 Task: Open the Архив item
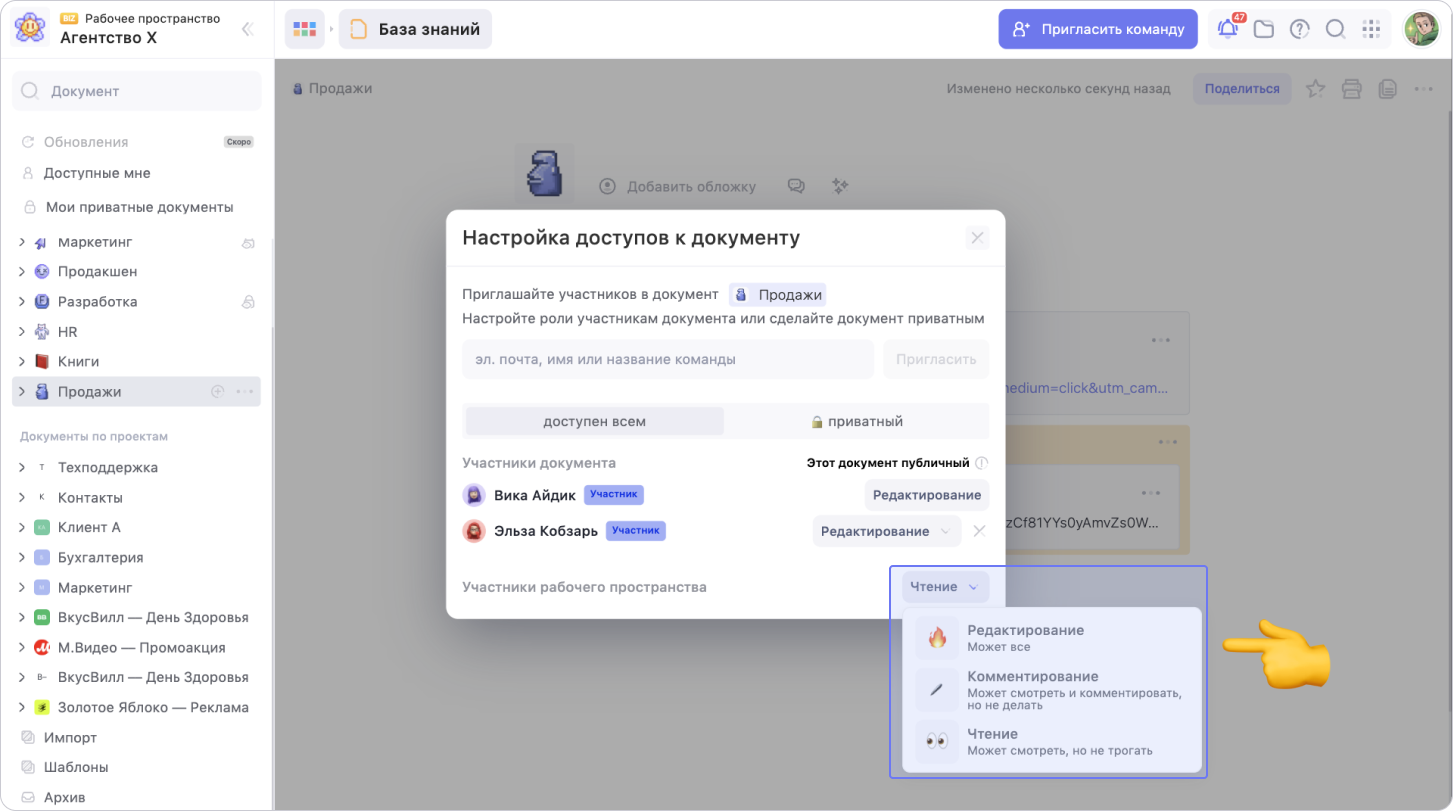click(x=65, y=798)
